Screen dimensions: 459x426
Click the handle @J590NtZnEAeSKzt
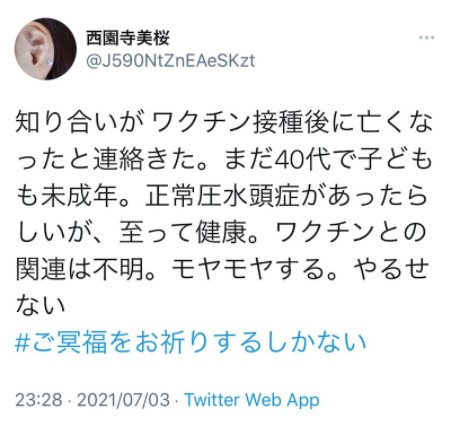pyautogui.click(x=171, y=61)
